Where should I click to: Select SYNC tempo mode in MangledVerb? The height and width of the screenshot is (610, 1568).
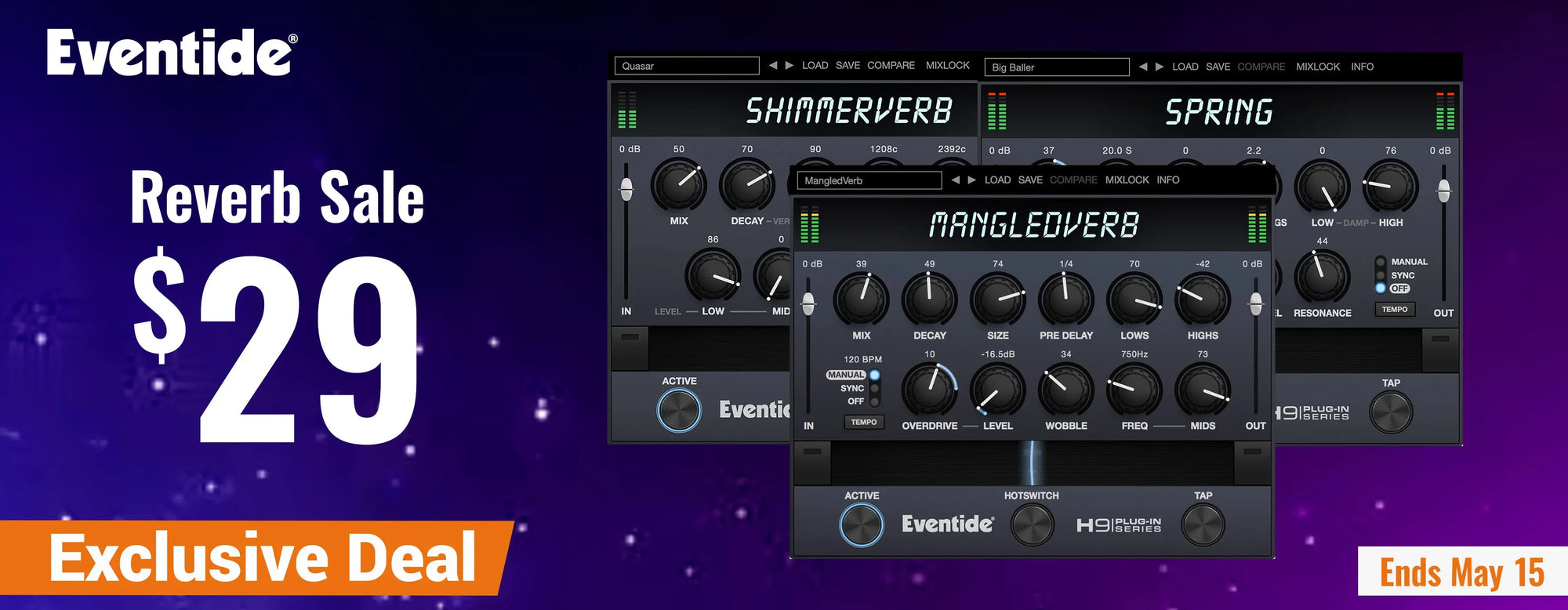pyautogui.click(x=874, y=388)
